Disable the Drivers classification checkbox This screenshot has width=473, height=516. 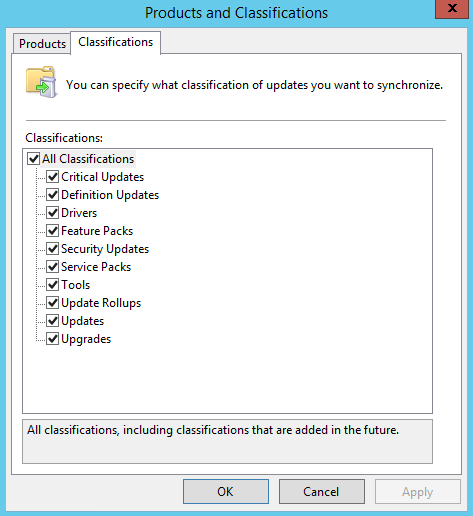coord(52,213)
